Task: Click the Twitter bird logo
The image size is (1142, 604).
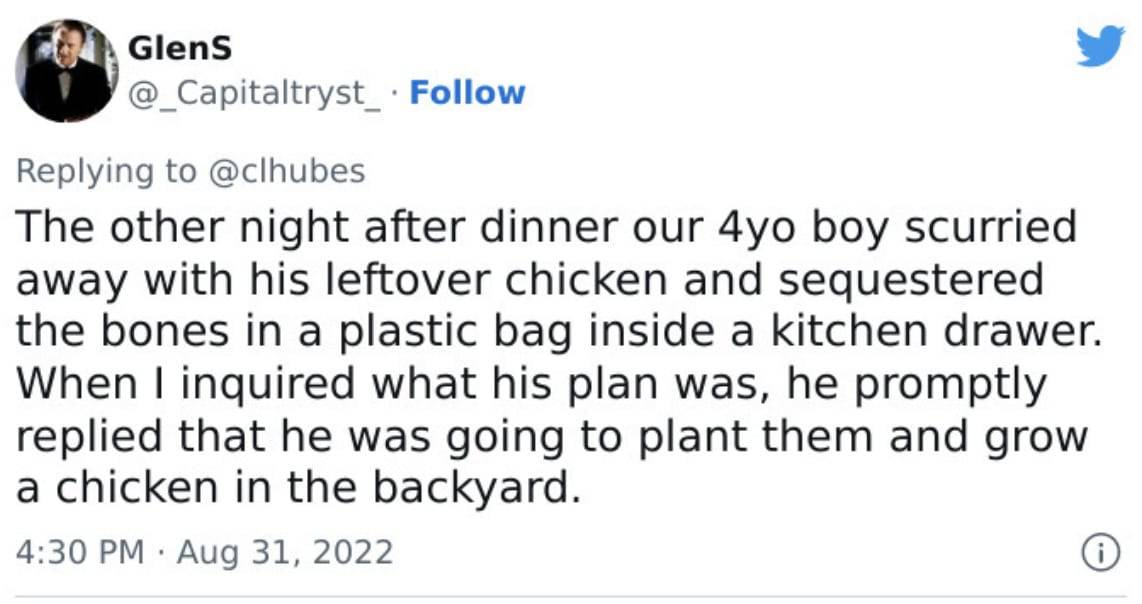Action: (x=1100, y=46)
